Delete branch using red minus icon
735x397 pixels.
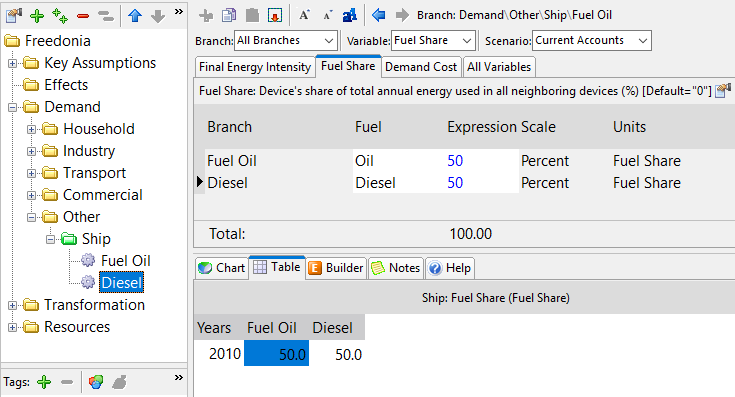tap(83, 16)
